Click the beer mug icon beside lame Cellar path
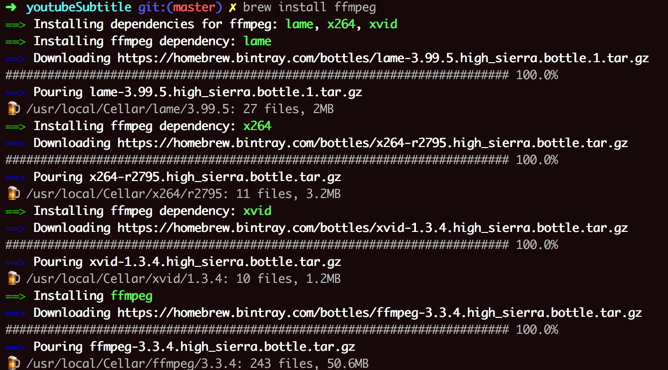 (14, 109)
